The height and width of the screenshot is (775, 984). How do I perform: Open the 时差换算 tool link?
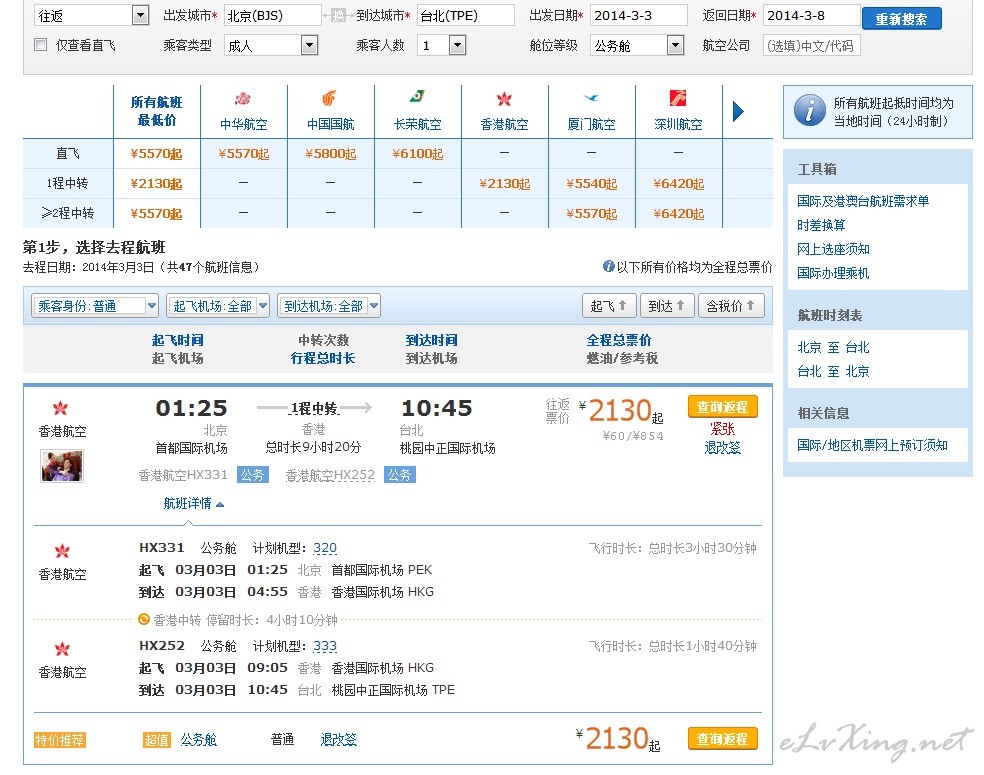tap(821, 225)
